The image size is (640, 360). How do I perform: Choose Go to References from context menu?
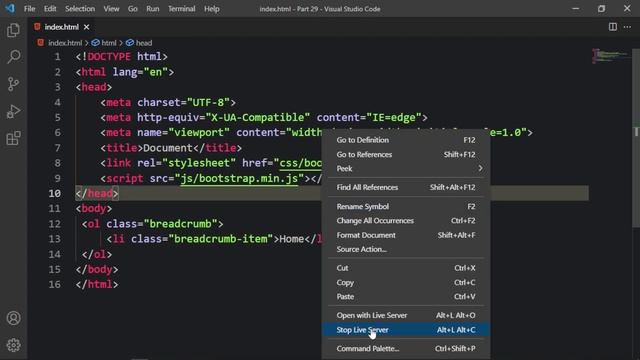pyautogui.click(x=406, y=155)
